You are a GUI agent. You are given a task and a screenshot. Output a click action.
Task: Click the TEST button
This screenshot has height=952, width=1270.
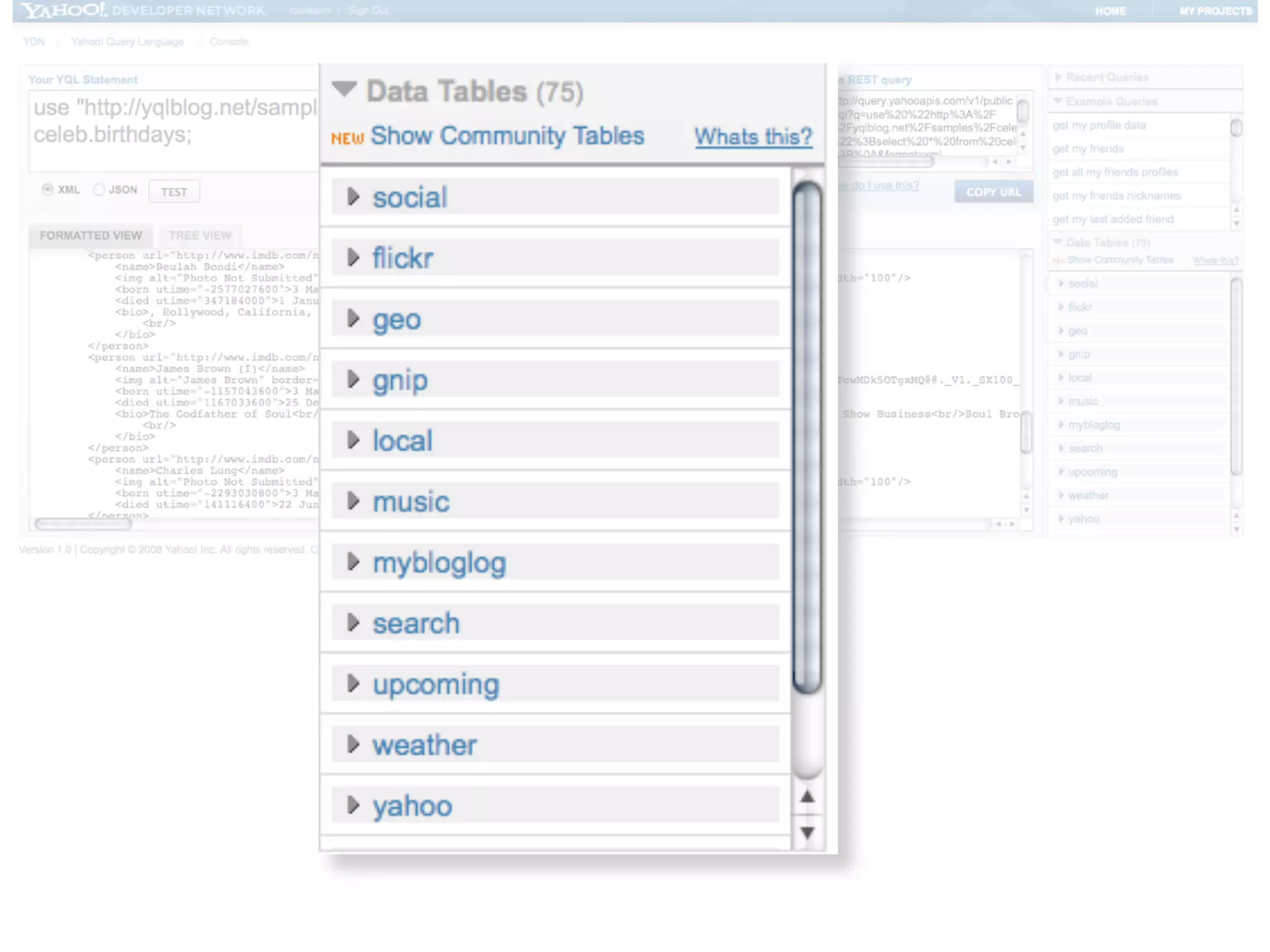[174, 192]
